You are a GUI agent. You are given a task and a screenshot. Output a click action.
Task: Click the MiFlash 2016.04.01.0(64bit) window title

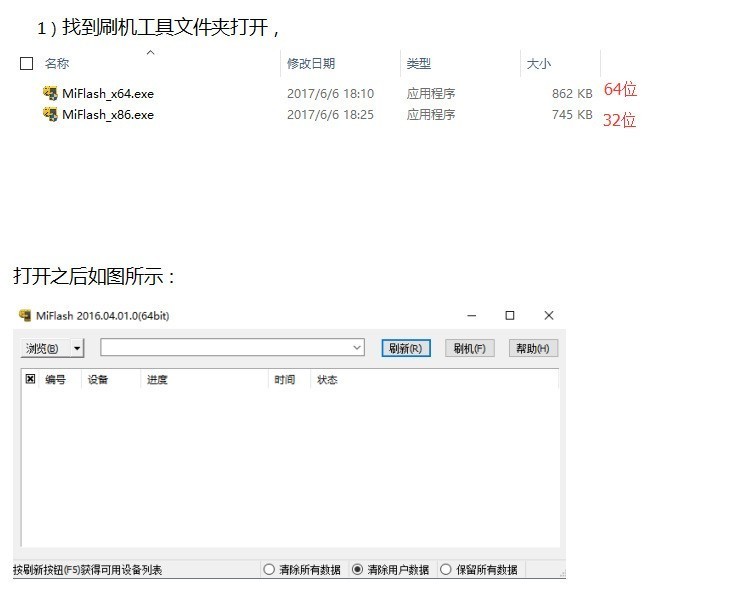pyautogui.click(x=103, y=316)
